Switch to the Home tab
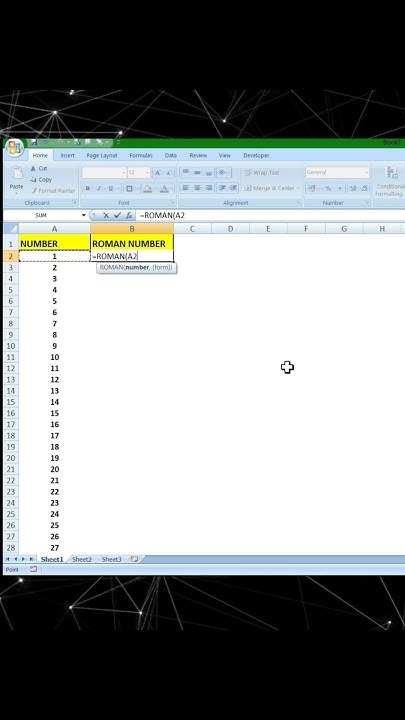This screenshot has height=720, width=405. click(40, 156)
